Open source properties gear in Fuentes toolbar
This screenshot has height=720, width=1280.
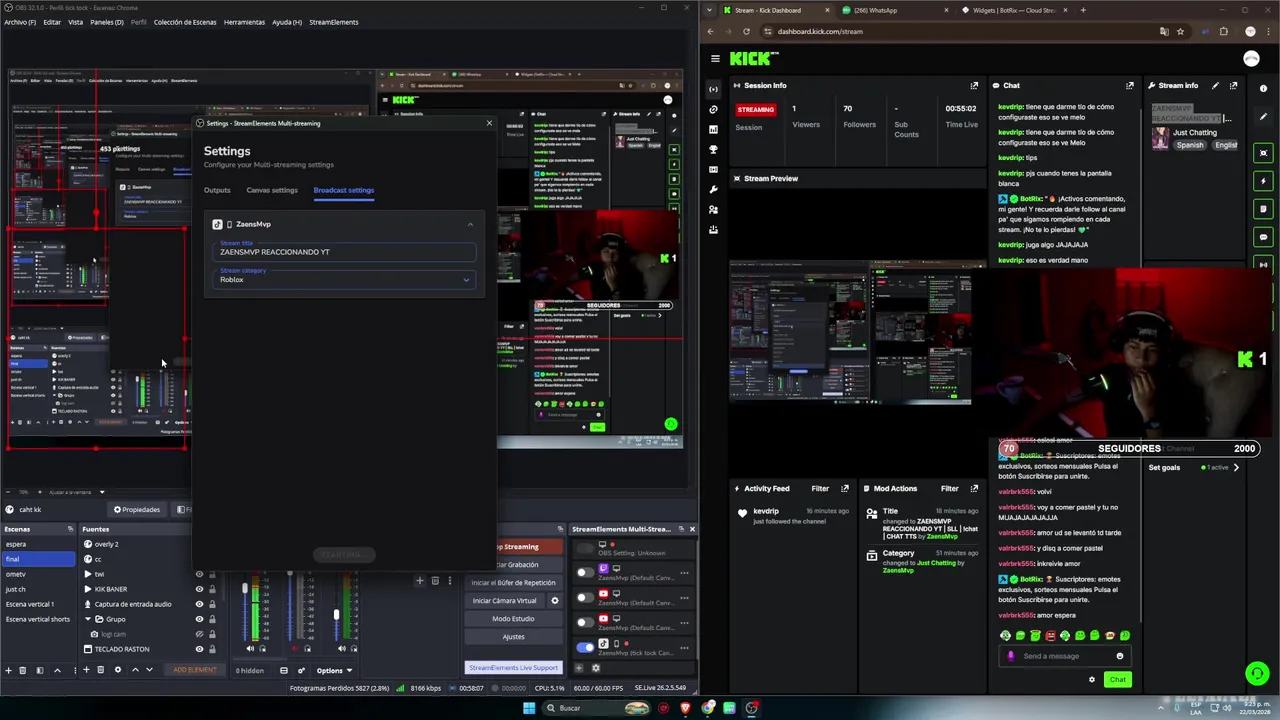click(x=117, y=670)
